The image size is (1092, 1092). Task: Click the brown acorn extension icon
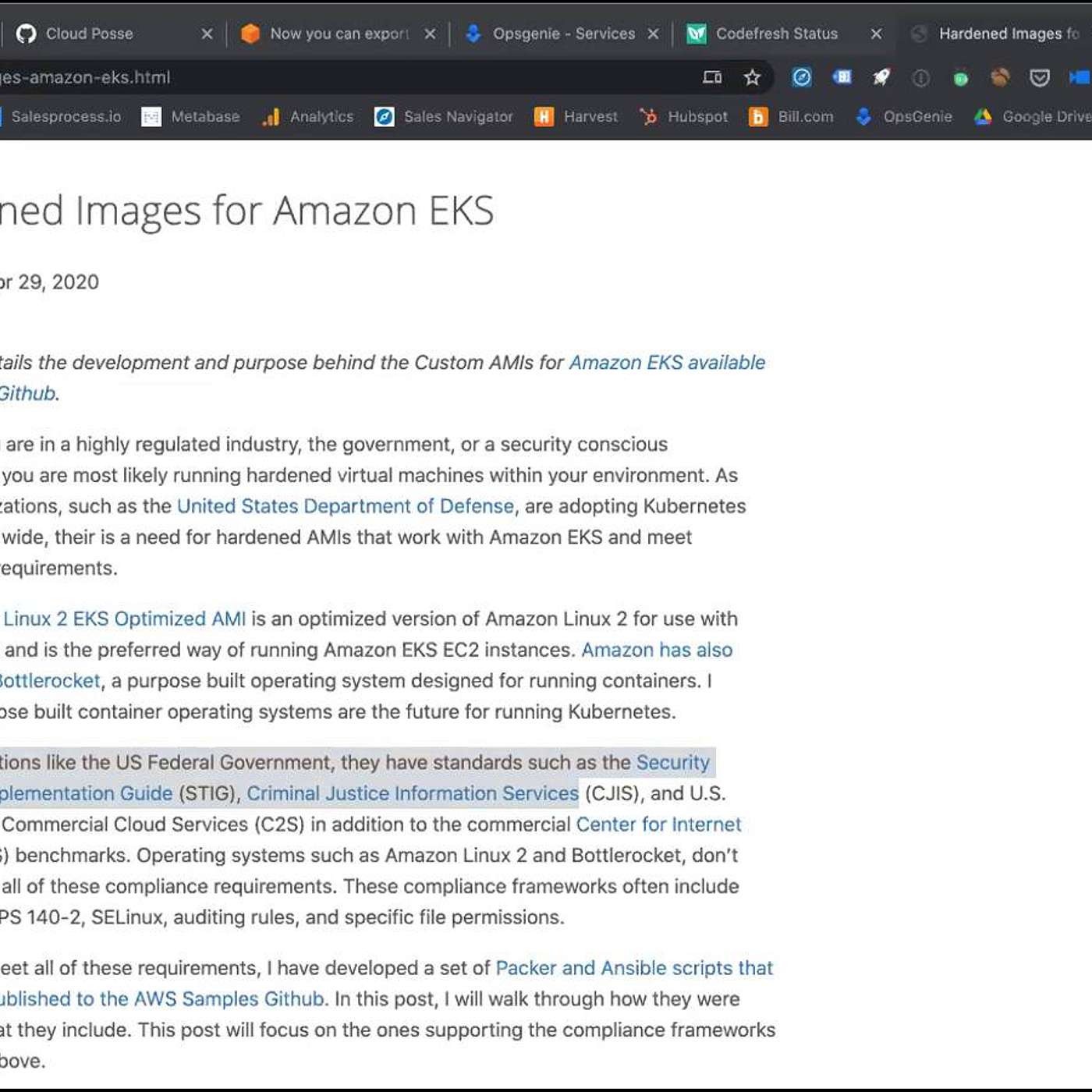(x=1000, y=77)
